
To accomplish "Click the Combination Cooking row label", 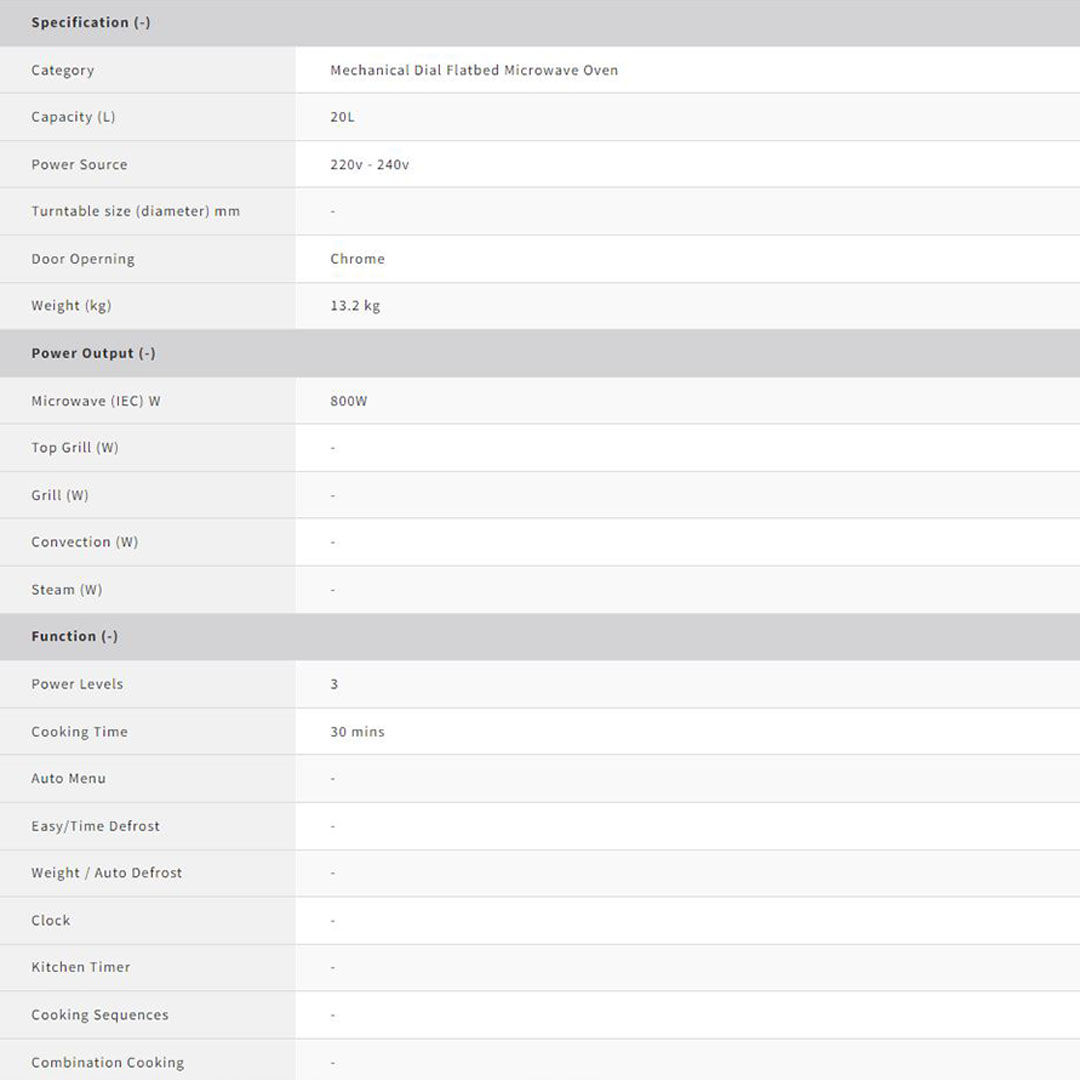I will click(107, 1062).
